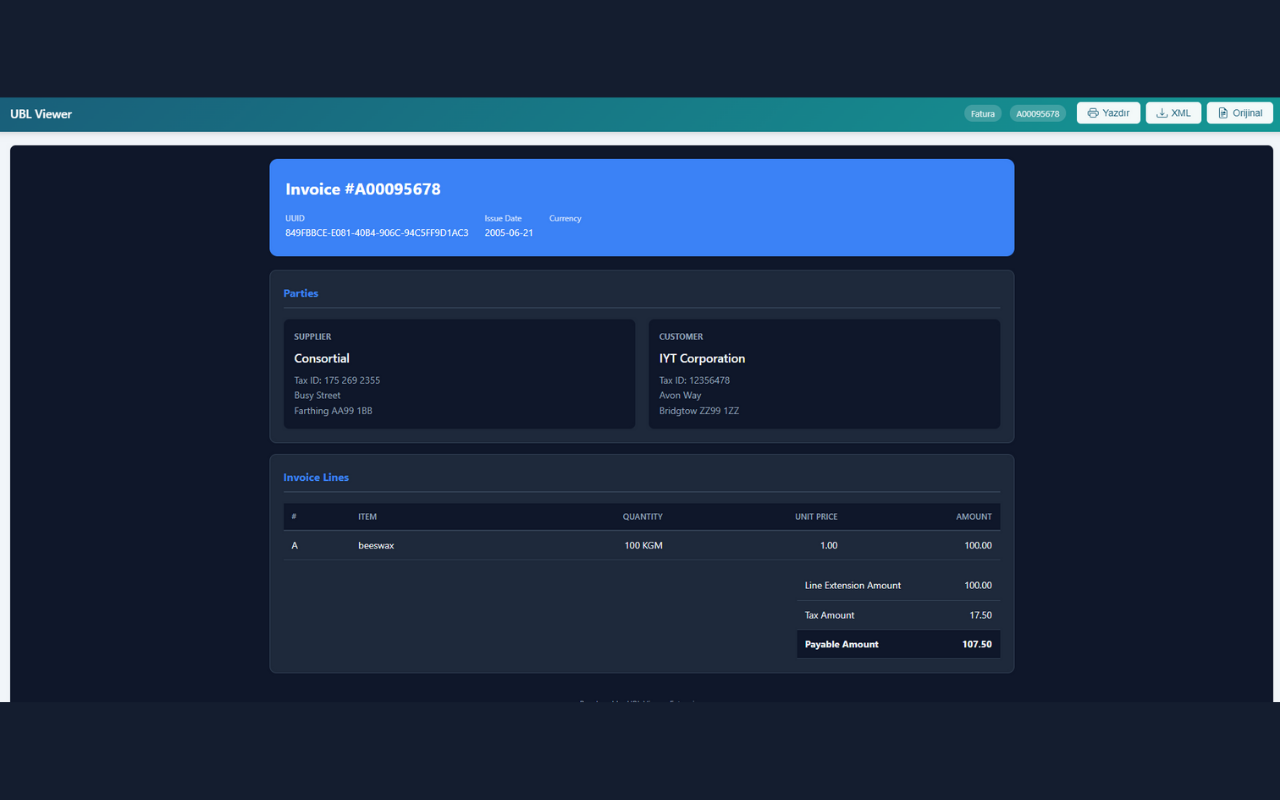Click the beeswax row amount 100.00
The width and height of the screenshot is (1280, 800).
pyautogui.click(x=978, y=546)
